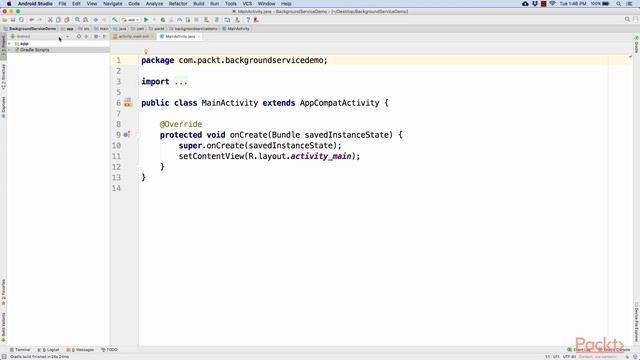
Task: Click the Run app green play icon
Action: pyautogui.click(x=146, y=20)
